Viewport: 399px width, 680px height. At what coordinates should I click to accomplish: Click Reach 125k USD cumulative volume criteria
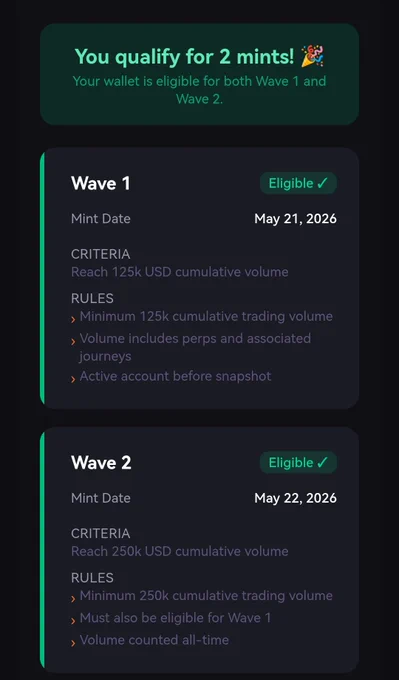pos(180,272)
